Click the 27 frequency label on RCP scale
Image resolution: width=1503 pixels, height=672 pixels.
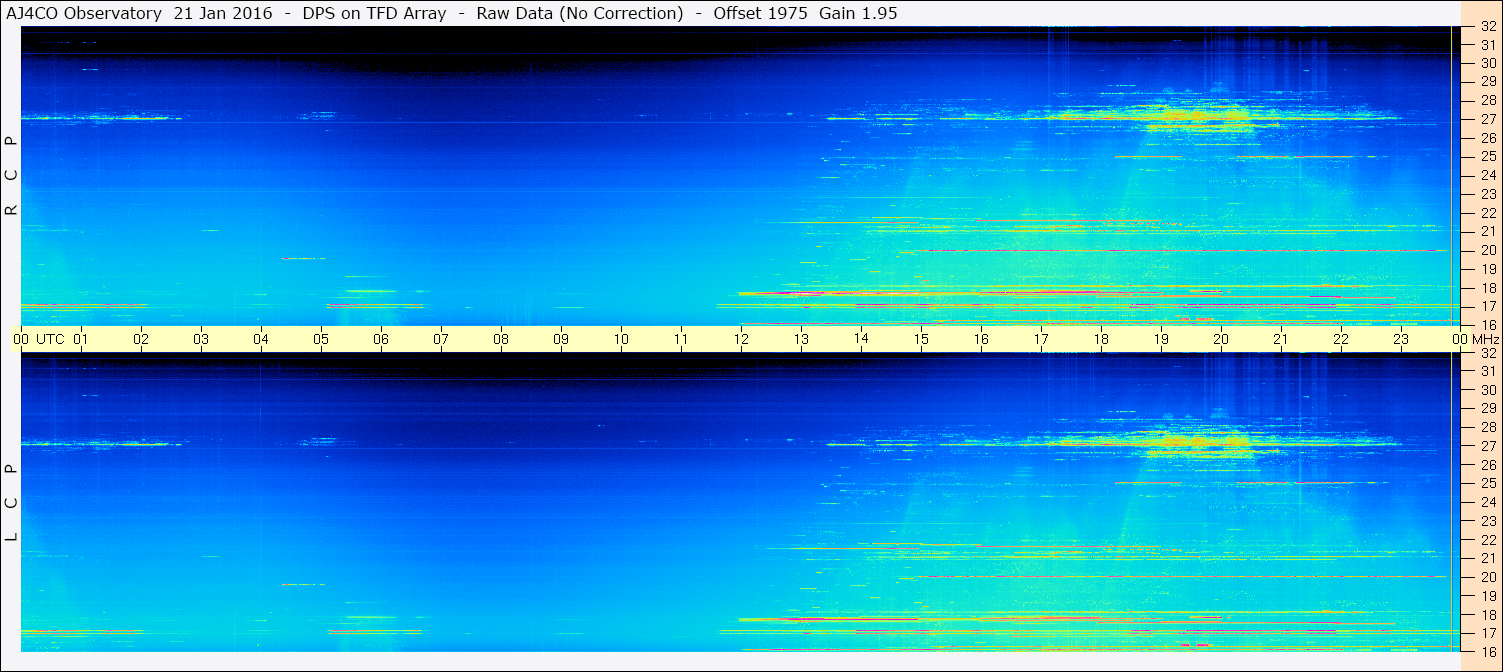(x=1487, y=119)
